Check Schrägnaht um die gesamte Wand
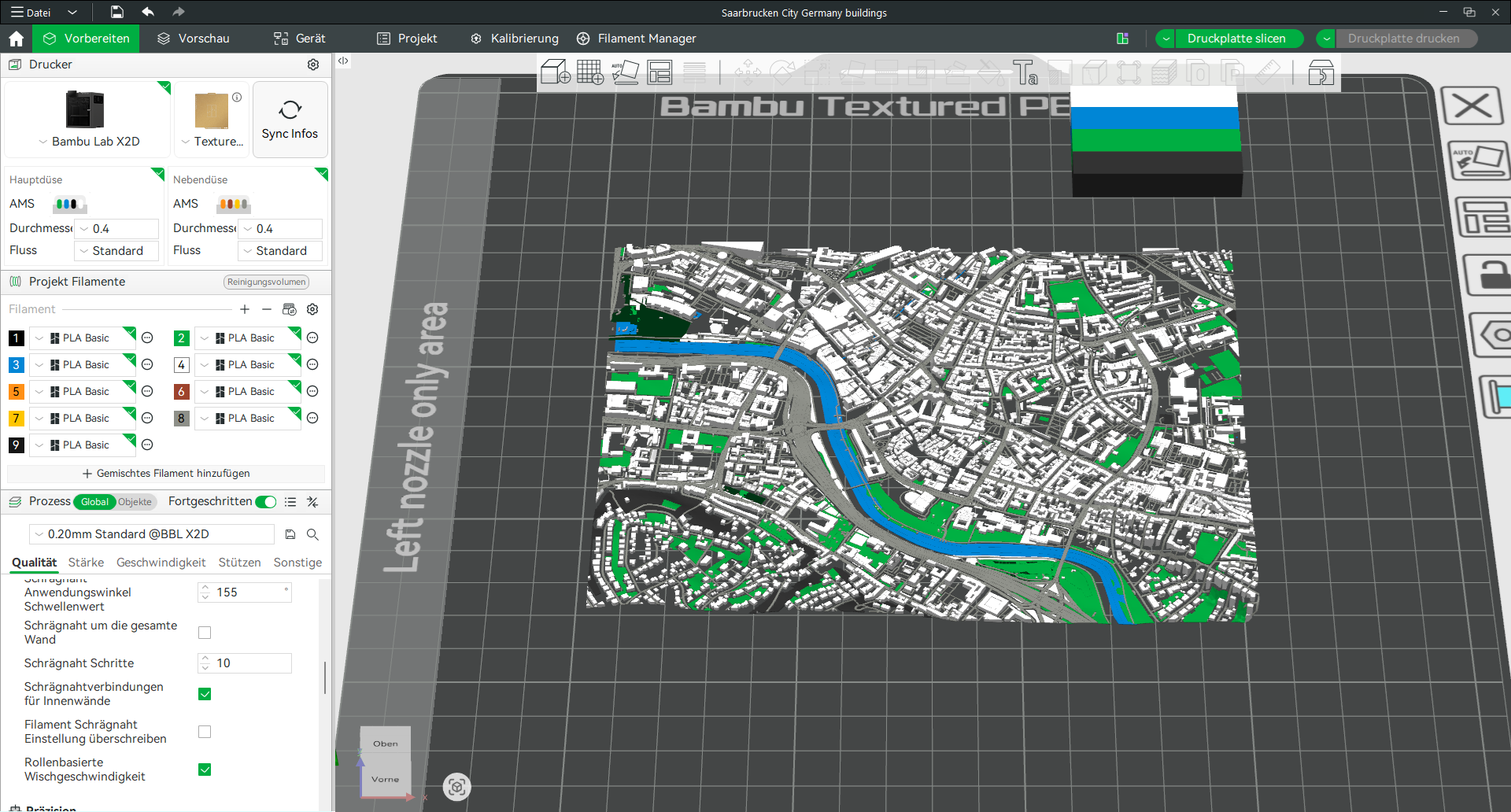1511x812 pixels. click(205, 633)
